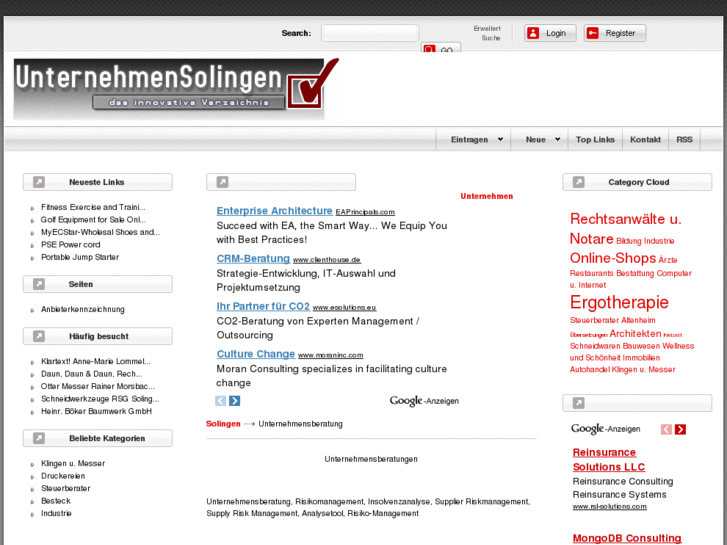Open the Enterprise Architecture ad link
This screenshot has height=545, width=727.
click(x=274, y=211)
